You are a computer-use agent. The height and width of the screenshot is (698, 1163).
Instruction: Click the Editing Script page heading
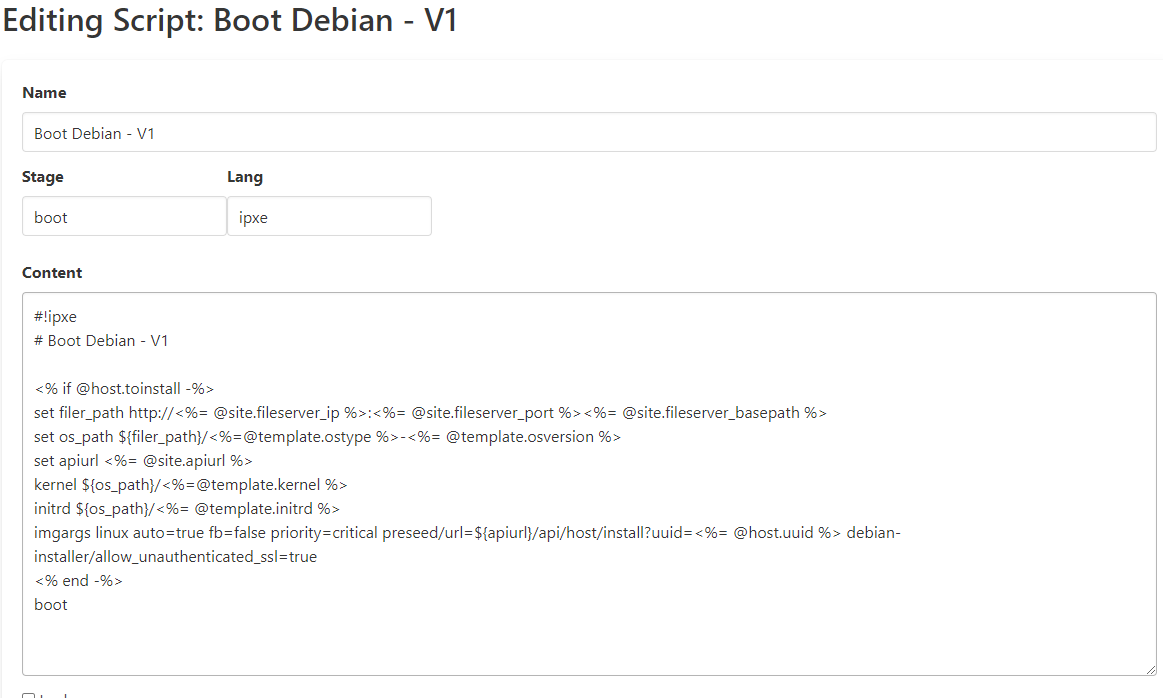pyautogui.click(x=230, y=20)
